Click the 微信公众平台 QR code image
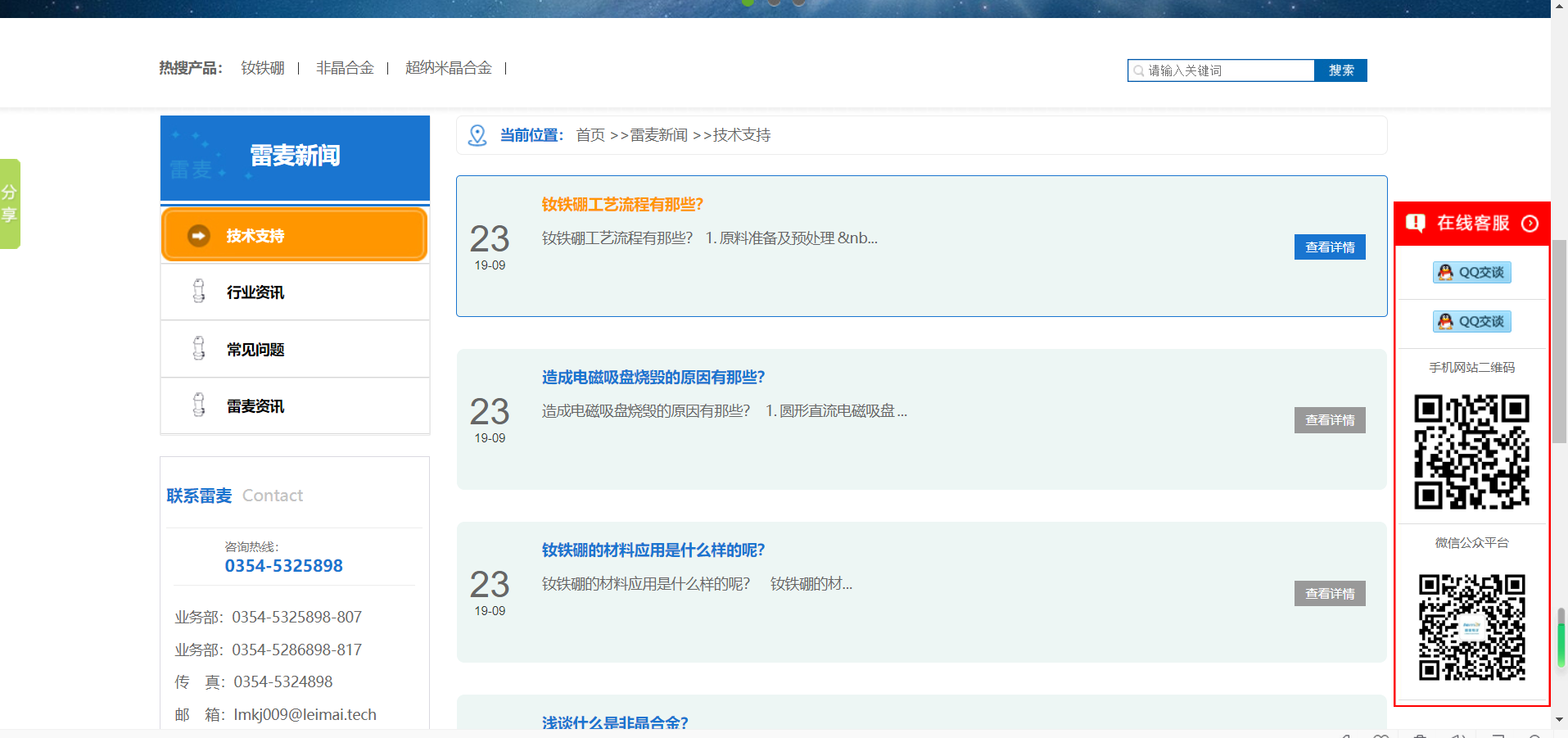 pos(1471,627)
